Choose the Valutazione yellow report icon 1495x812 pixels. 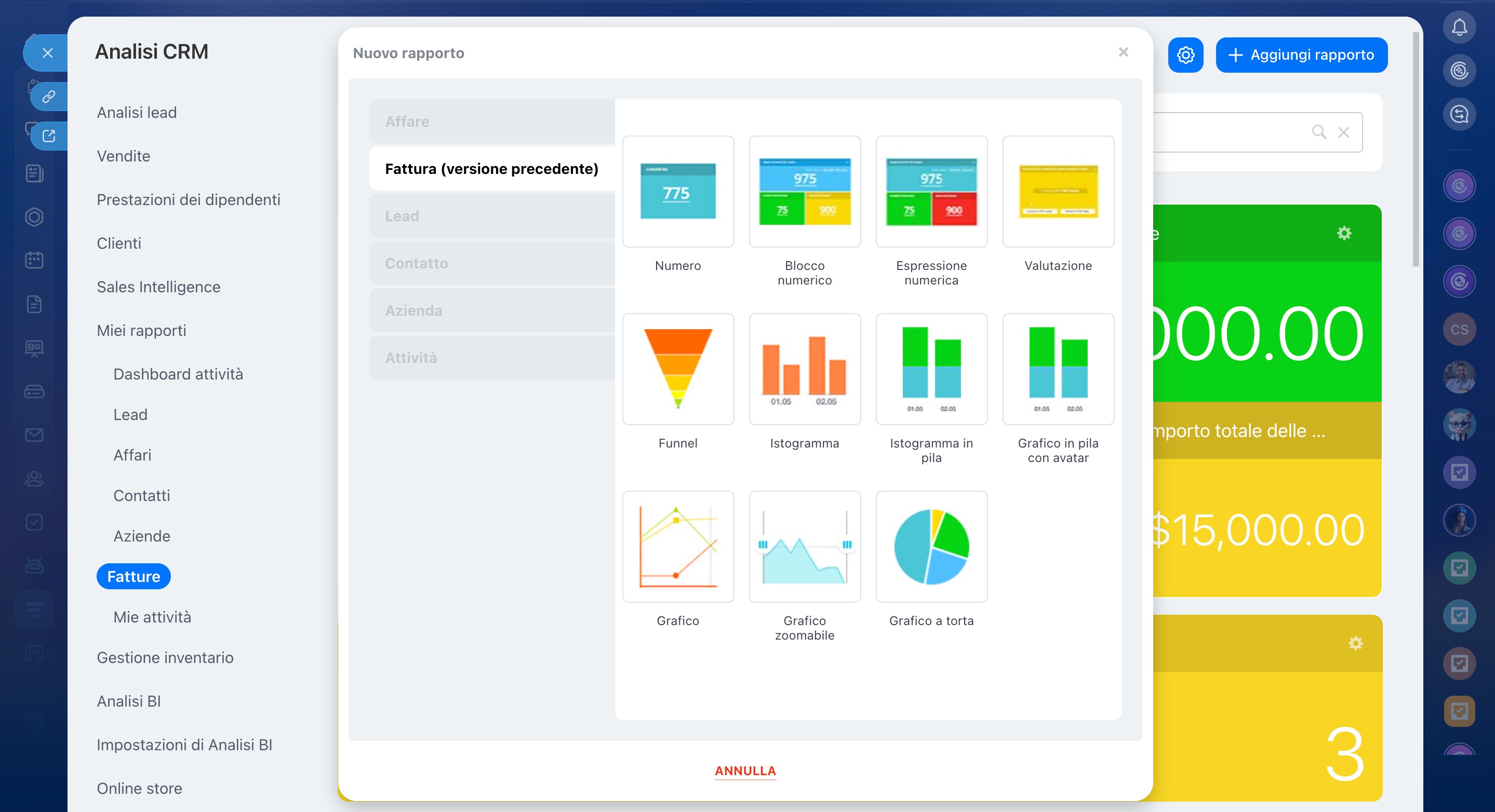coord(1058,192)
